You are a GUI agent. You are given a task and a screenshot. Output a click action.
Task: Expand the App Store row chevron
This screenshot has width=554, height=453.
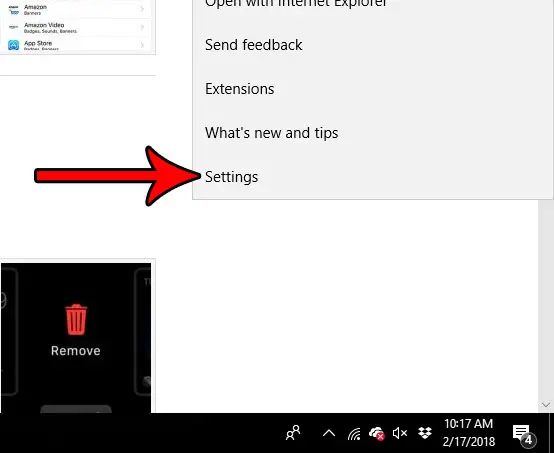pos(142,45)
